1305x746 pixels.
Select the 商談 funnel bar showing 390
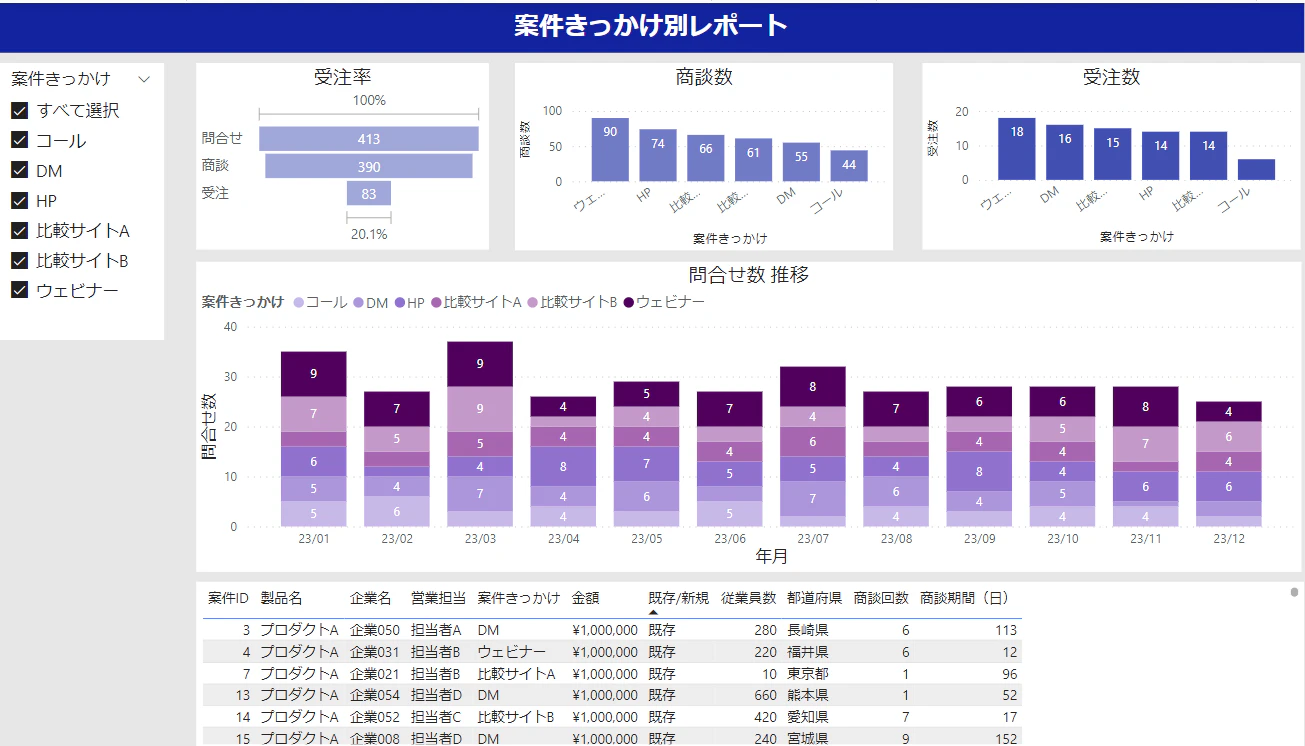(369, 166)
